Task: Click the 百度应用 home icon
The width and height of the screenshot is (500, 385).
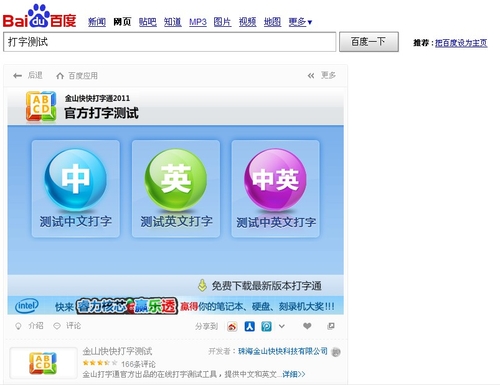Action: pos(60,76)
